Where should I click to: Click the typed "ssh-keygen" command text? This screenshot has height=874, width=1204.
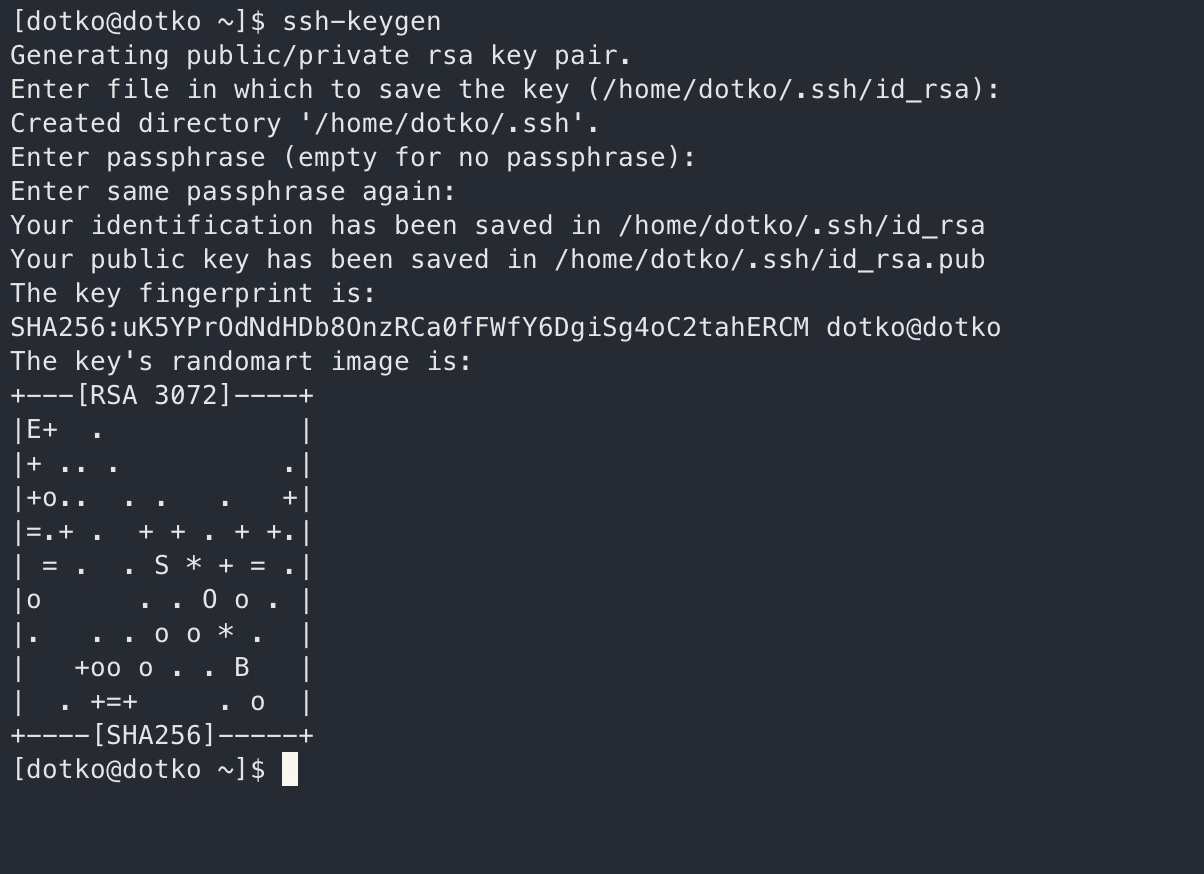pyautogui.click(x=361, y=21)
